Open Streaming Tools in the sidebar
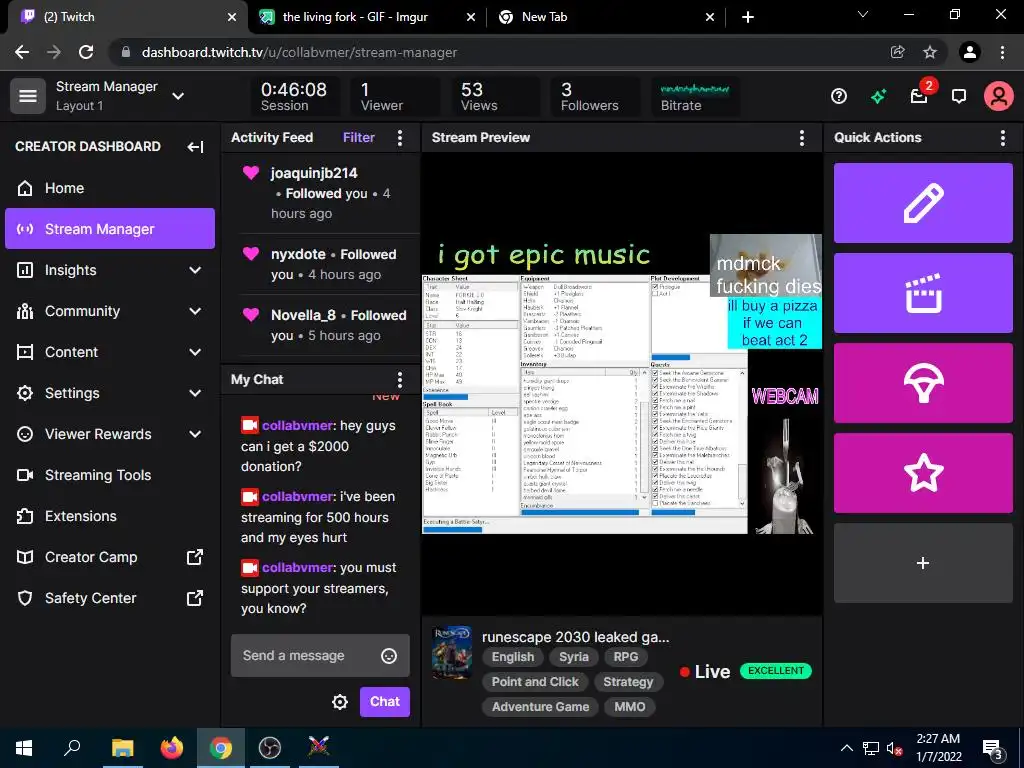The image size is (1024, 768). tap(110, 475)
